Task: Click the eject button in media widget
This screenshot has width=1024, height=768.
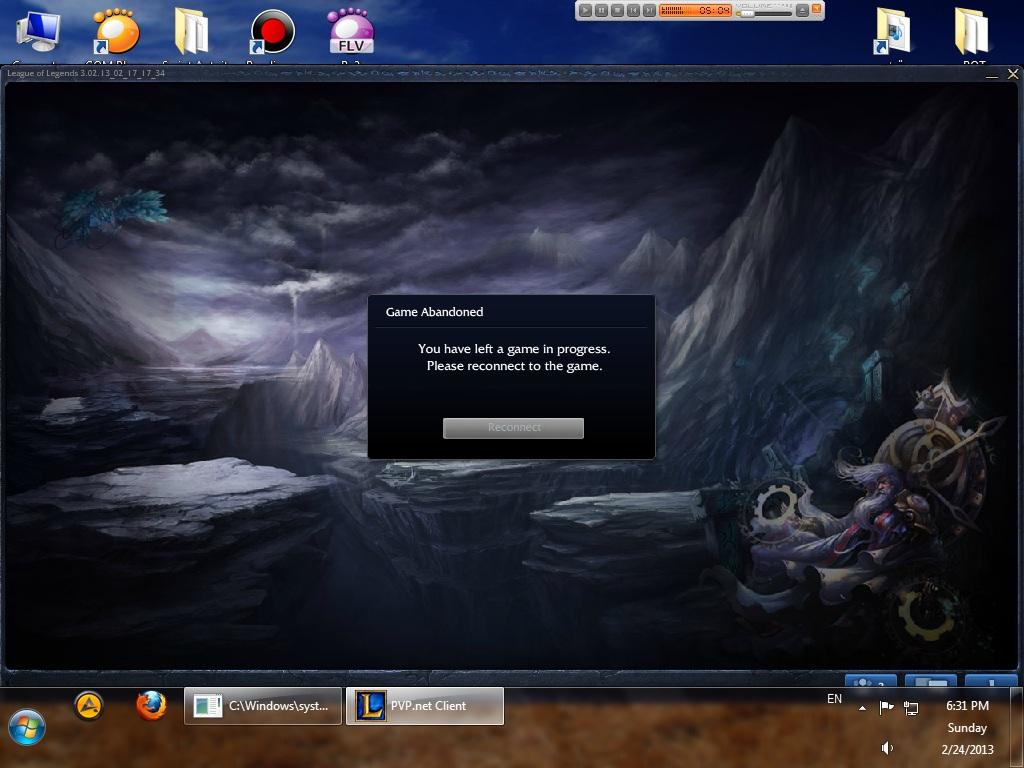Action: (x=803, y=10)
